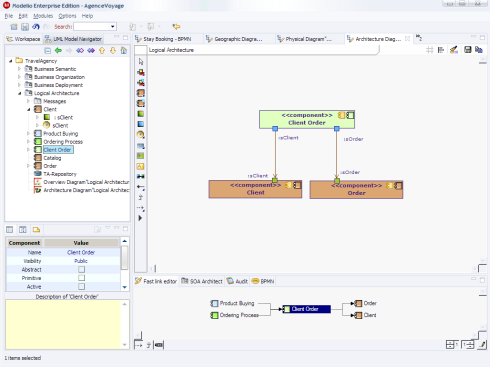Select the round magnifier-like palette tool
The height and width of the screenshot is (367, 490).
point(141,135)
